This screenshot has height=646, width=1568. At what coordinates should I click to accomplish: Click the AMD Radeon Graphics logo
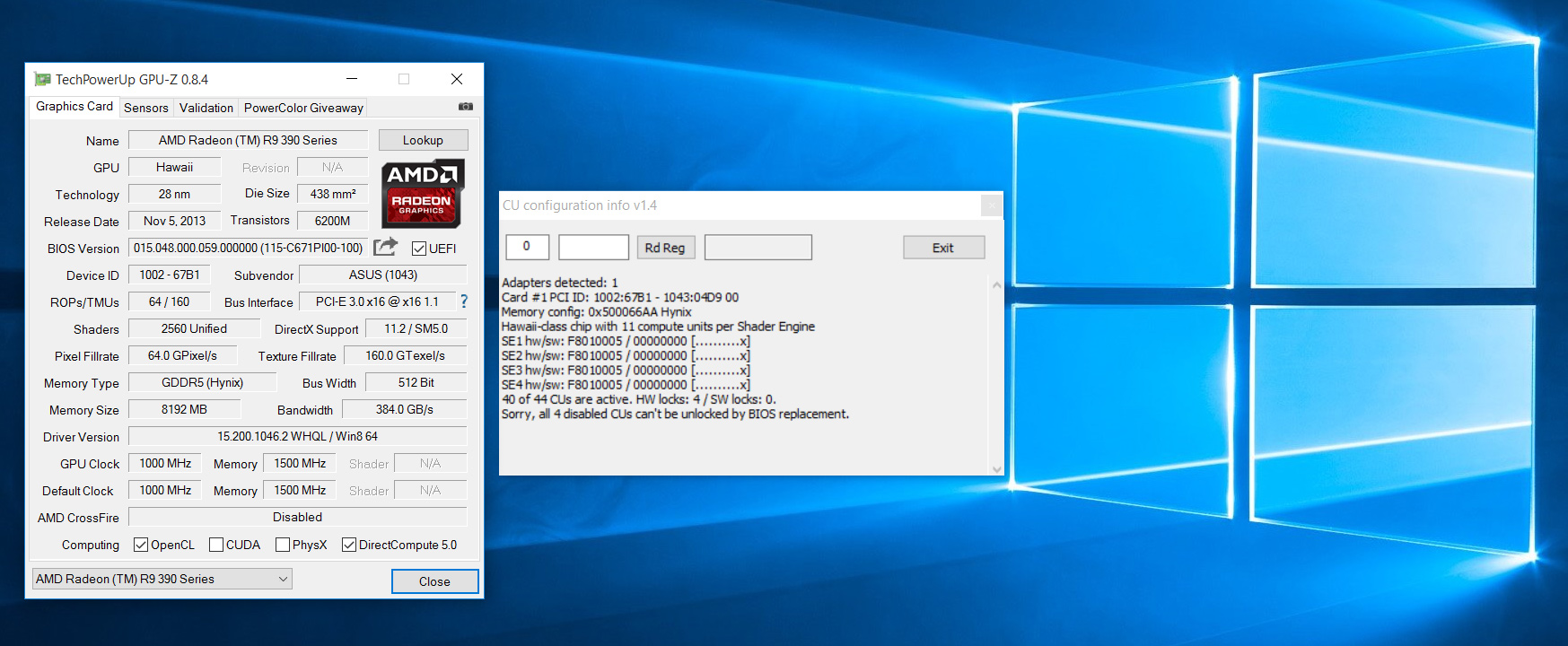click(x=422, y=193)
